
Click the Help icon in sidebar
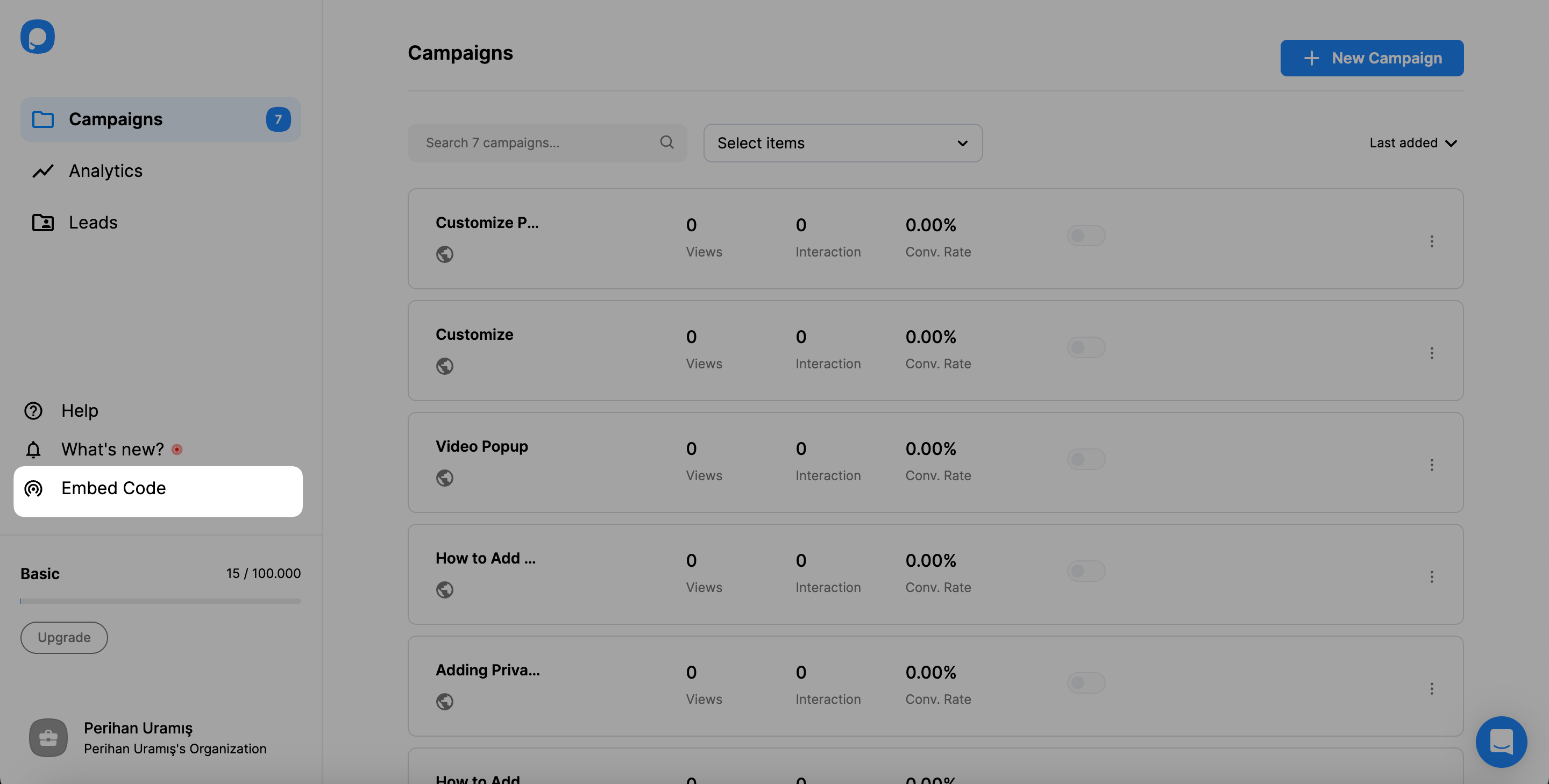click(33, 410)
